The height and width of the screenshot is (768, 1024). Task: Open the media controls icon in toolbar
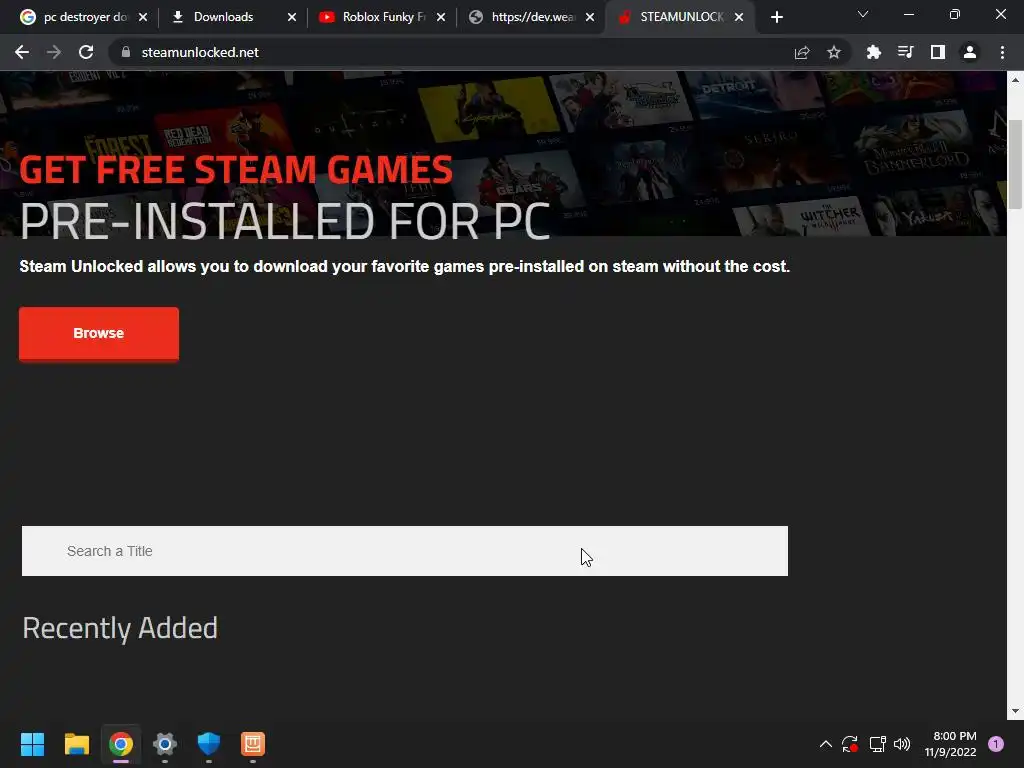pyautogui.click(x=906, y=52)
